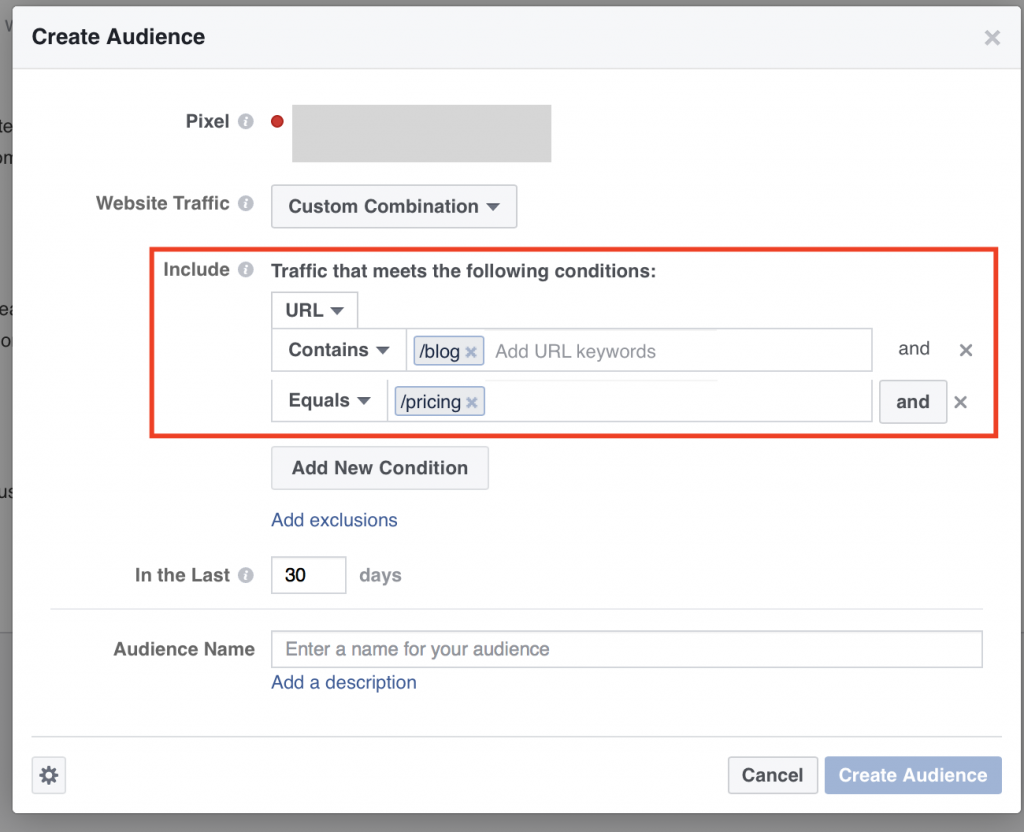Click the Create Audience button
The width and height of the screenshot is (1024, 832).
pos(912,775)
